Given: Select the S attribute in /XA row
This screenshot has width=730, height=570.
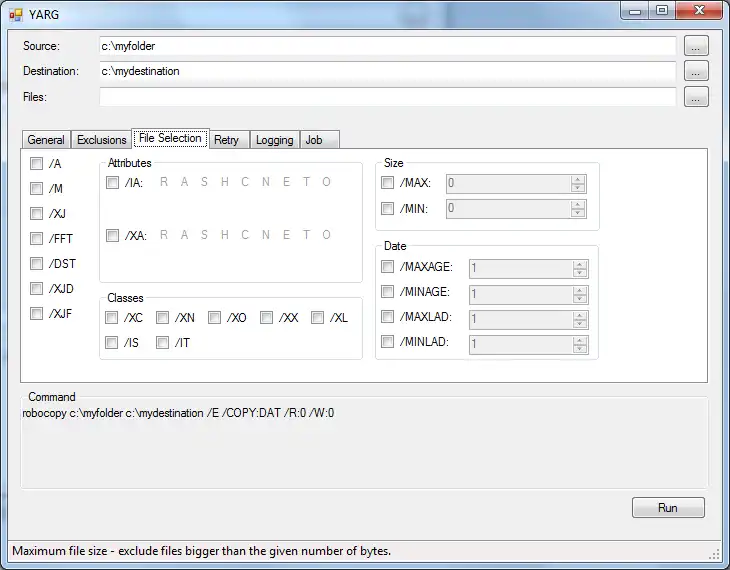Looking at the screenshot, I should click(x=204, y=235).
